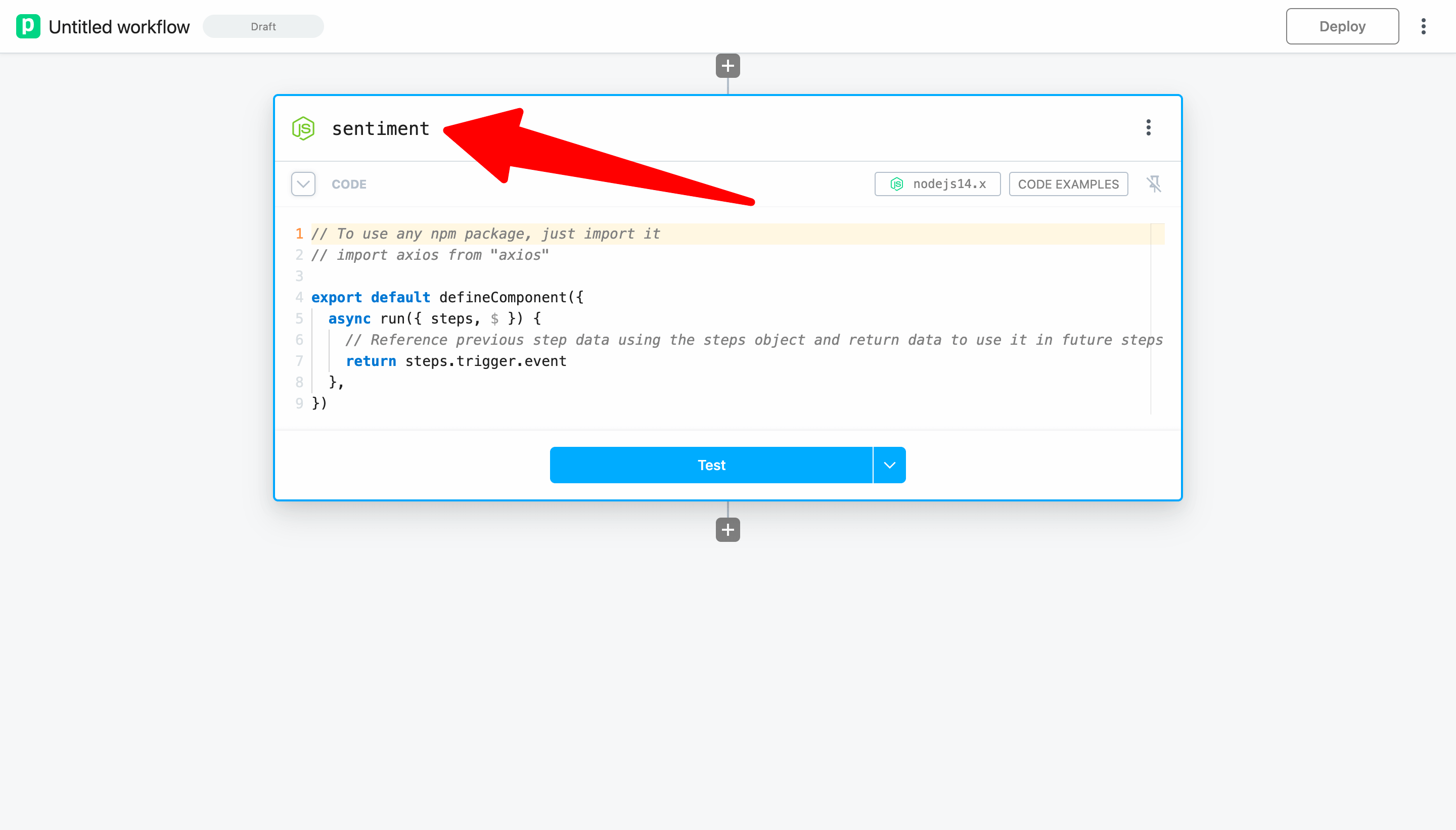
Task: Open the workflow three-dot menu
Action: (1423, 26)
